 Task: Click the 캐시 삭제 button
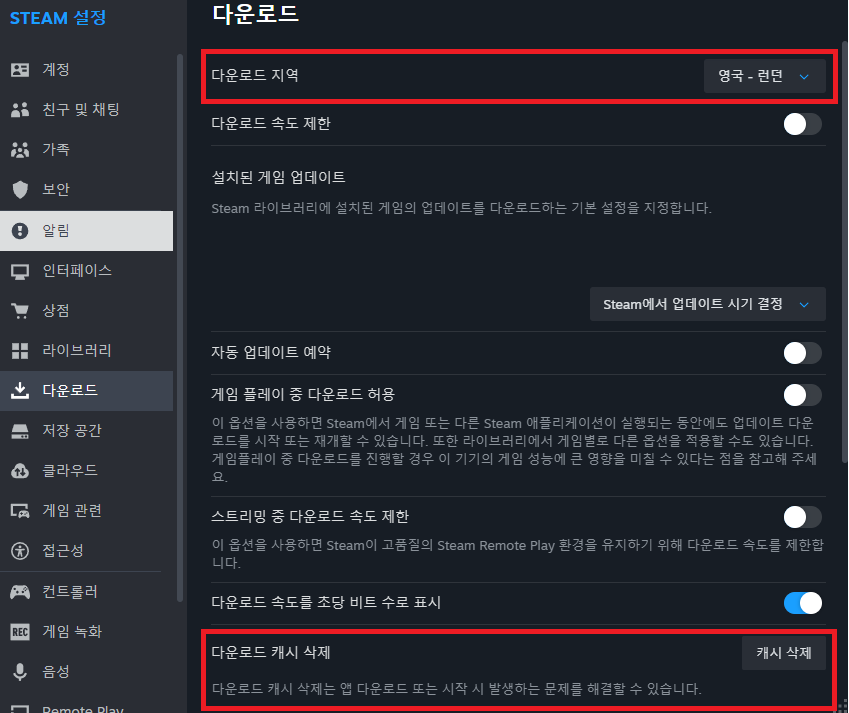tap(783, 653)
